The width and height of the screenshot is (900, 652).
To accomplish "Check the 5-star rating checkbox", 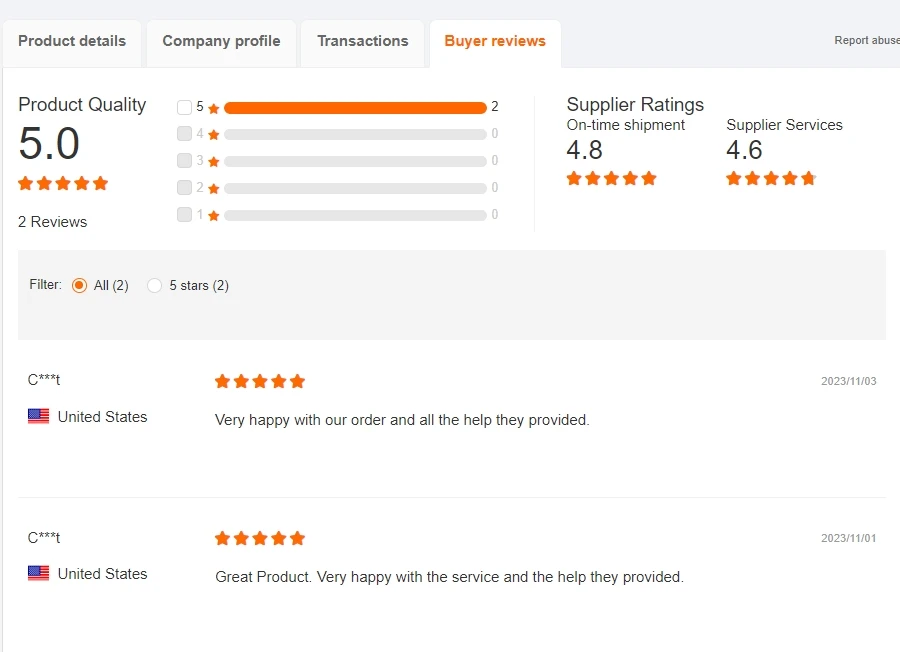I will [x=184, y=107].
